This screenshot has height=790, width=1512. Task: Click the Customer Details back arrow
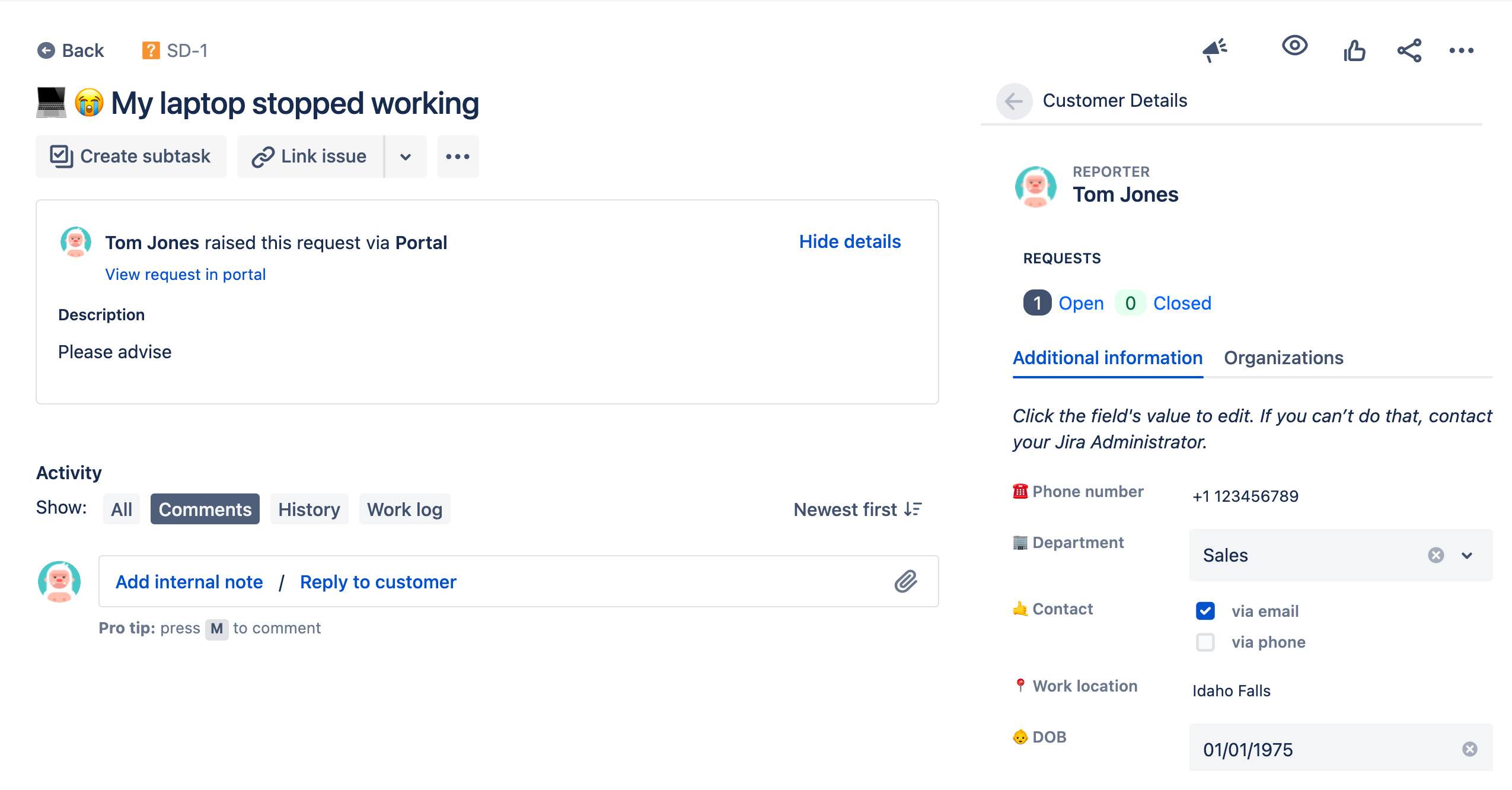1014,101
